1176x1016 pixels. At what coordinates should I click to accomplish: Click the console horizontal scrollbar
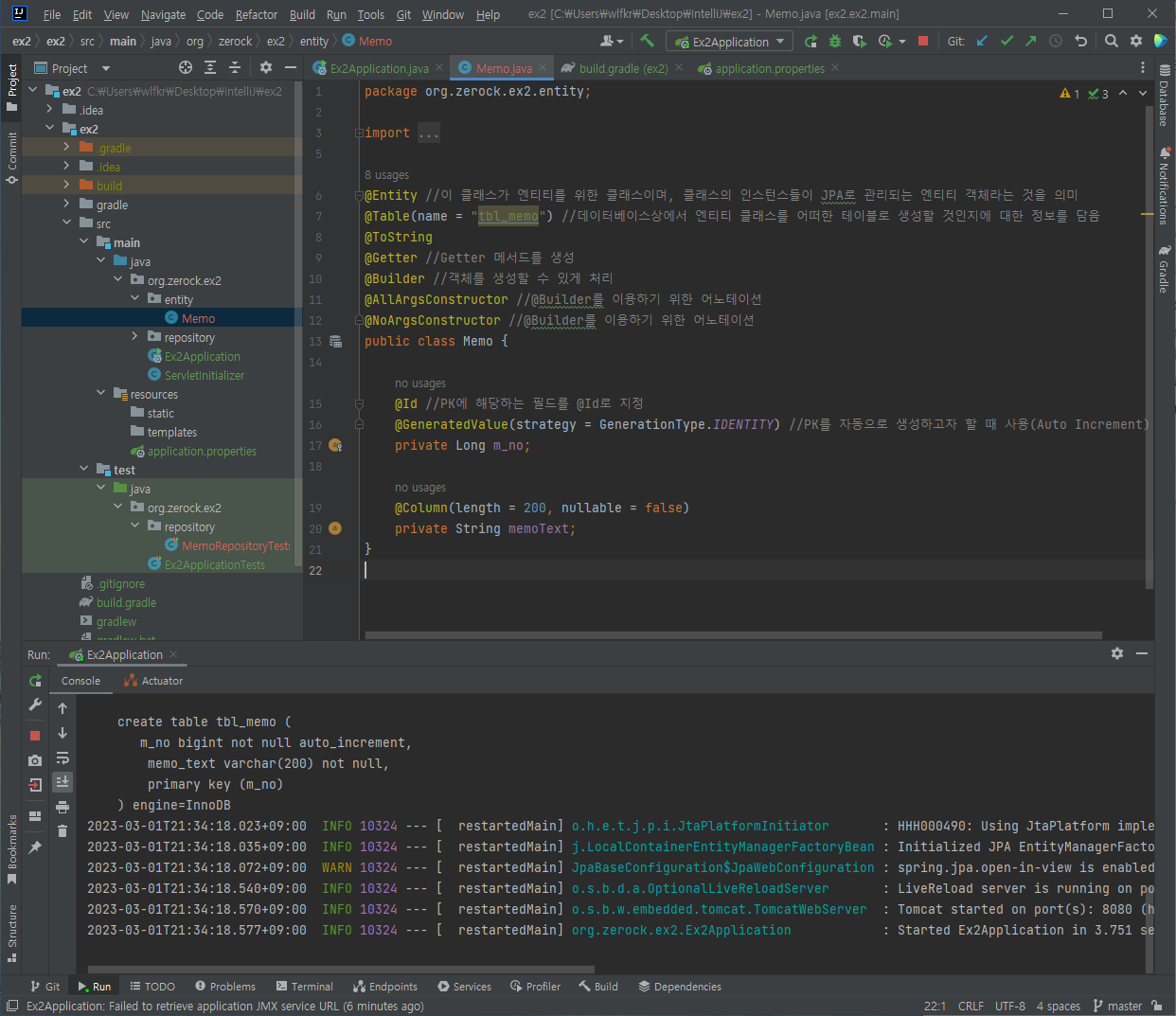341,969
